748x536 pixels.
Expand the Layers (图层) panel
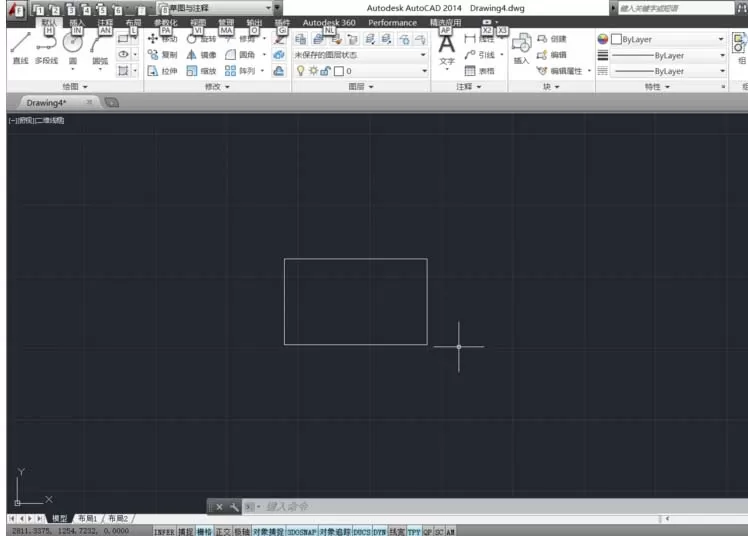tap(361, 86)
